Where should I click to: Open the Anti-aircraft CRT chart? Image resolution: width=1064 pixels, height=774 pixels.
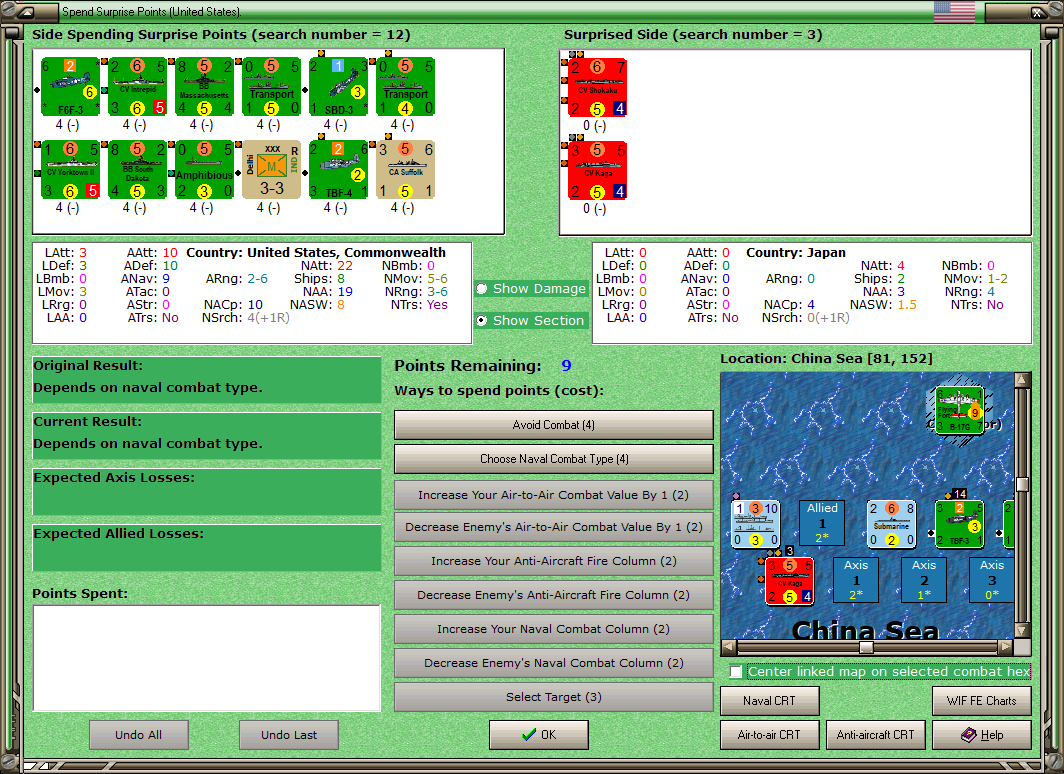tap(875, 735)
